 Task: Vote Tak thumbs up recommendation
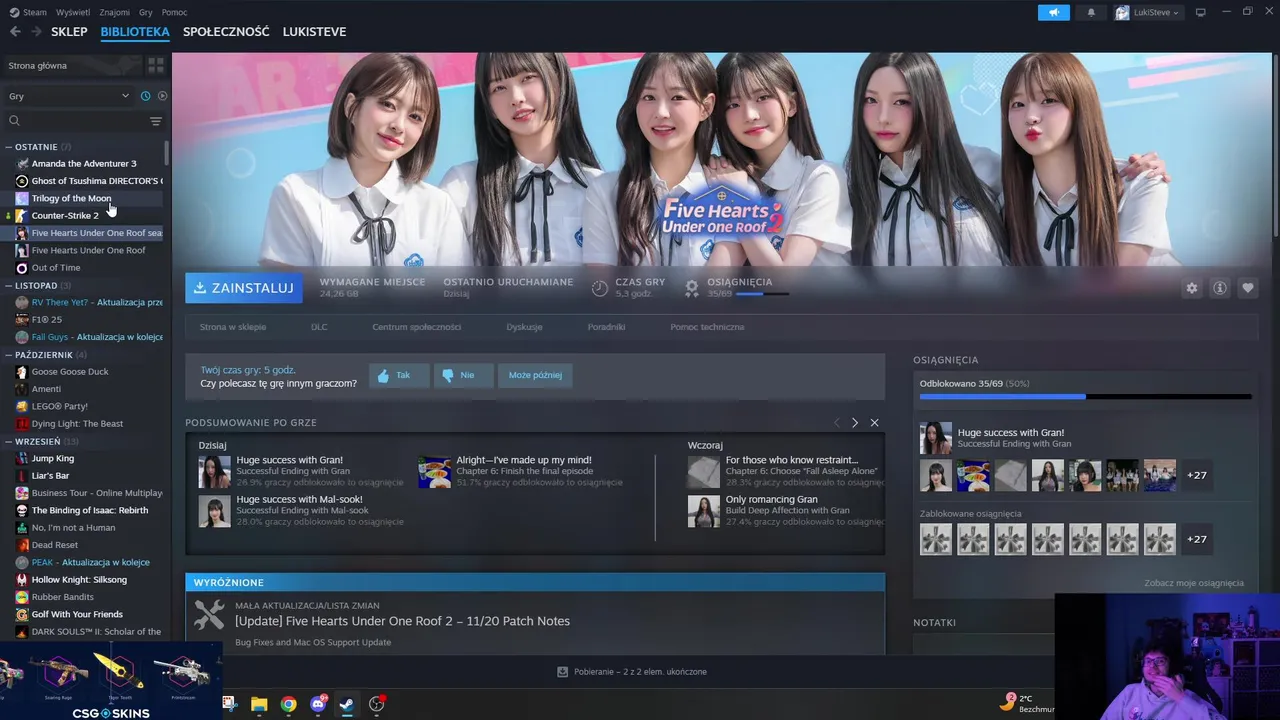(399, 375)
